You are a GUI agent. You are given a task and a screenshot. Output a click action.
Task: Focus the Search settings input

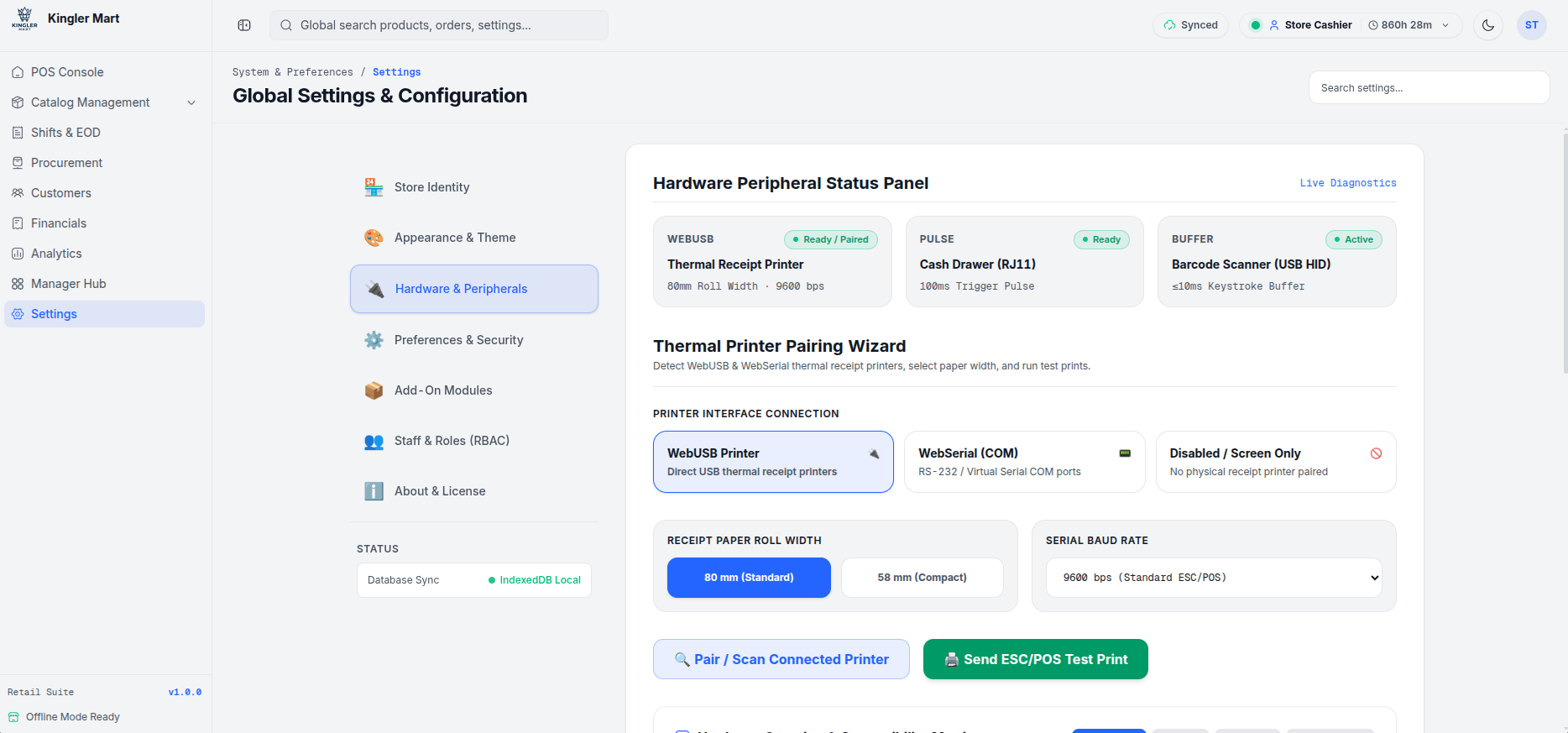click(1429, 87)
